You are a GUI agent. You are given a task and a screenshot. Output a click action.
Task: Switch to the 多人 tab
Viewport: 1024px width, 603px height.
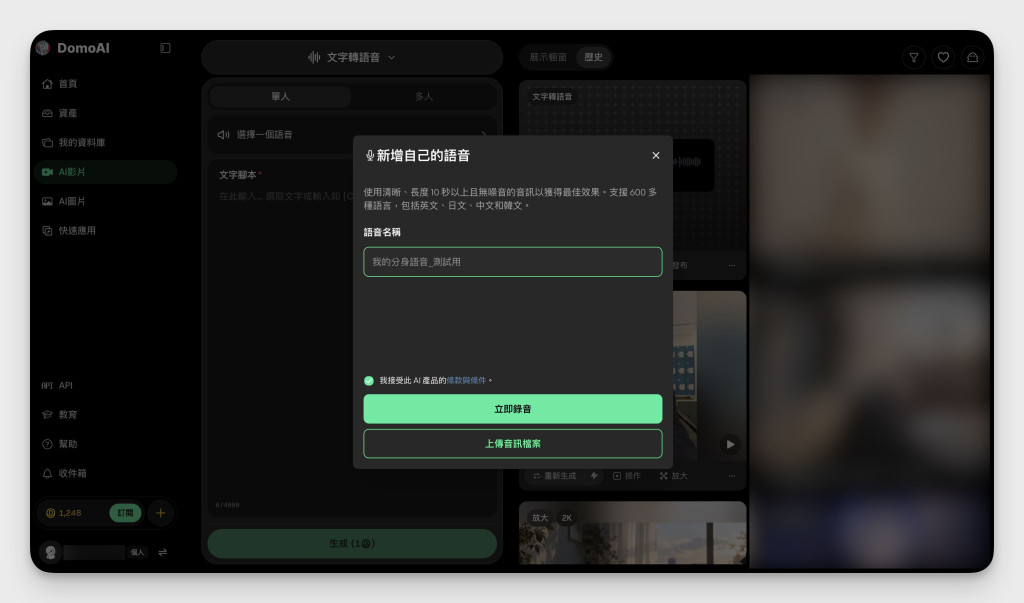pos(424,97)
